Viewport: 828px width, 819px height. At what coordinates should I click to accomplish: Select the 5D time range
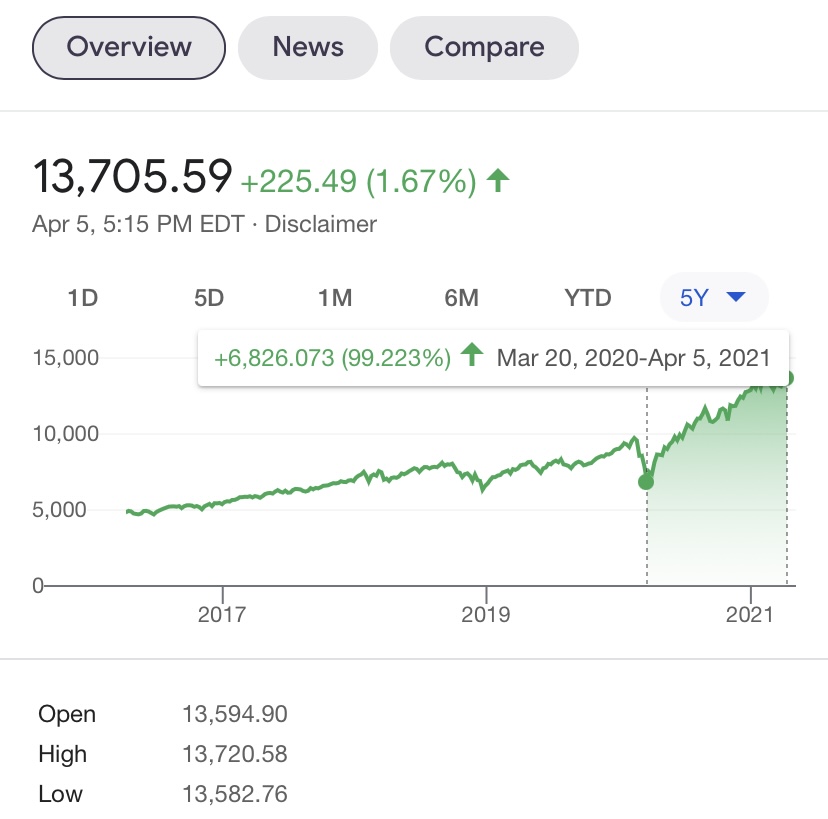coord(209,298)
